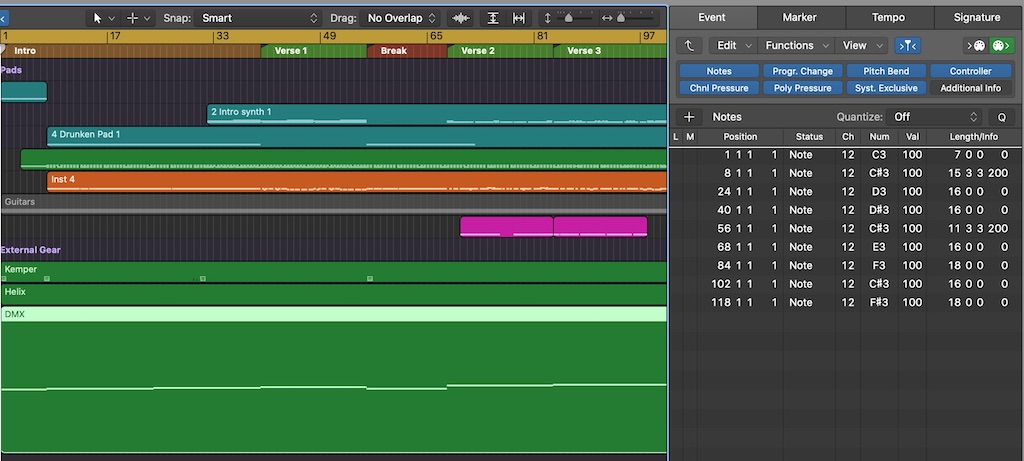Click the horizontal auto zoom icon
This screenshot has height=461, width=1024.
[x=519, y=18]
